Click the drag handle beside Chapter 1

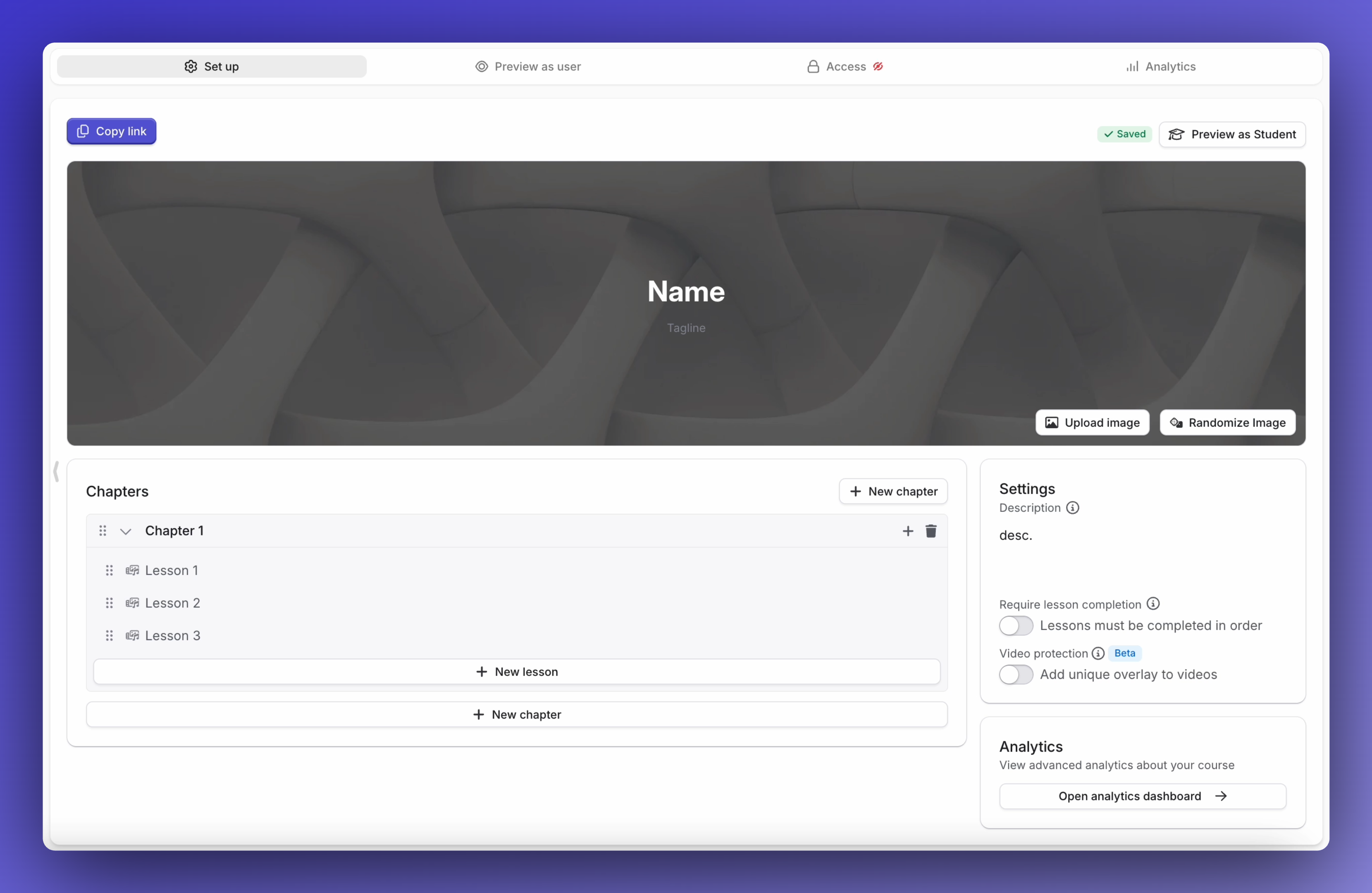point(103,531)
